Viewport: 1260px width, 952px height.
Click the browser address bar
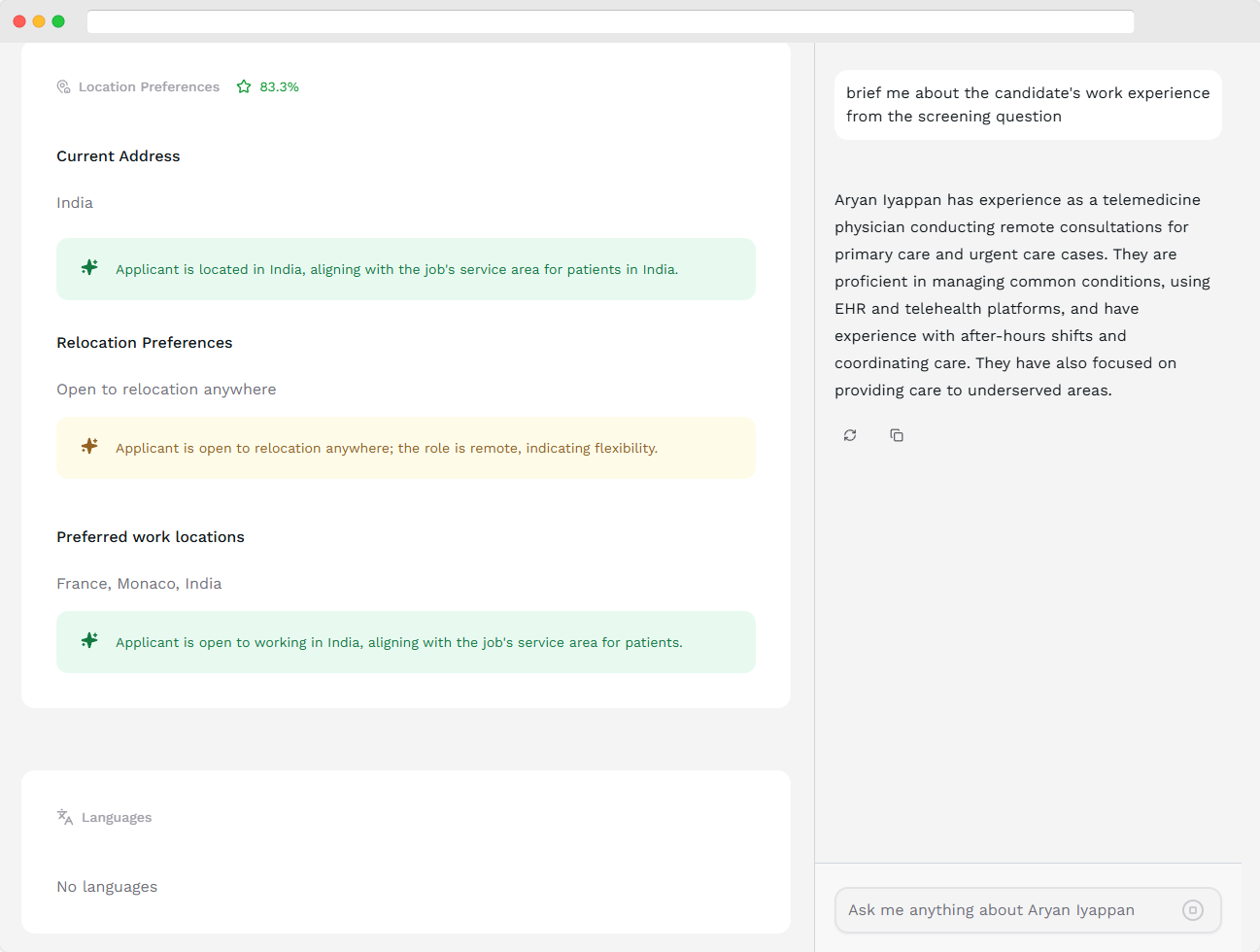[x=610, y=20]
